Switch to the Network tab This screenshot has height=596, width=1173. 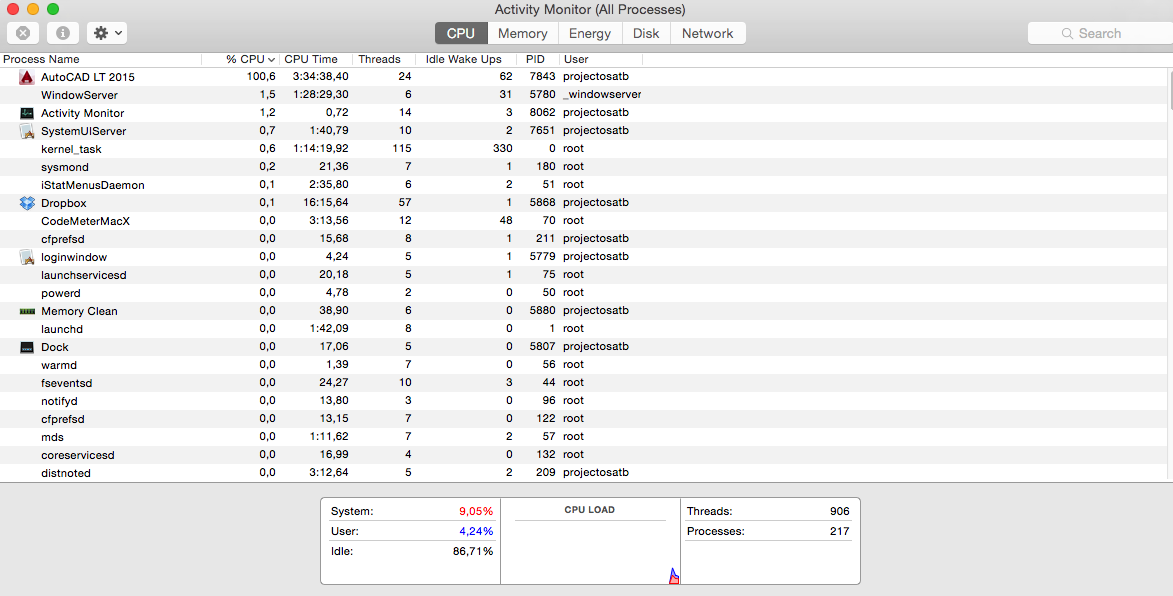tap(708, 34)
